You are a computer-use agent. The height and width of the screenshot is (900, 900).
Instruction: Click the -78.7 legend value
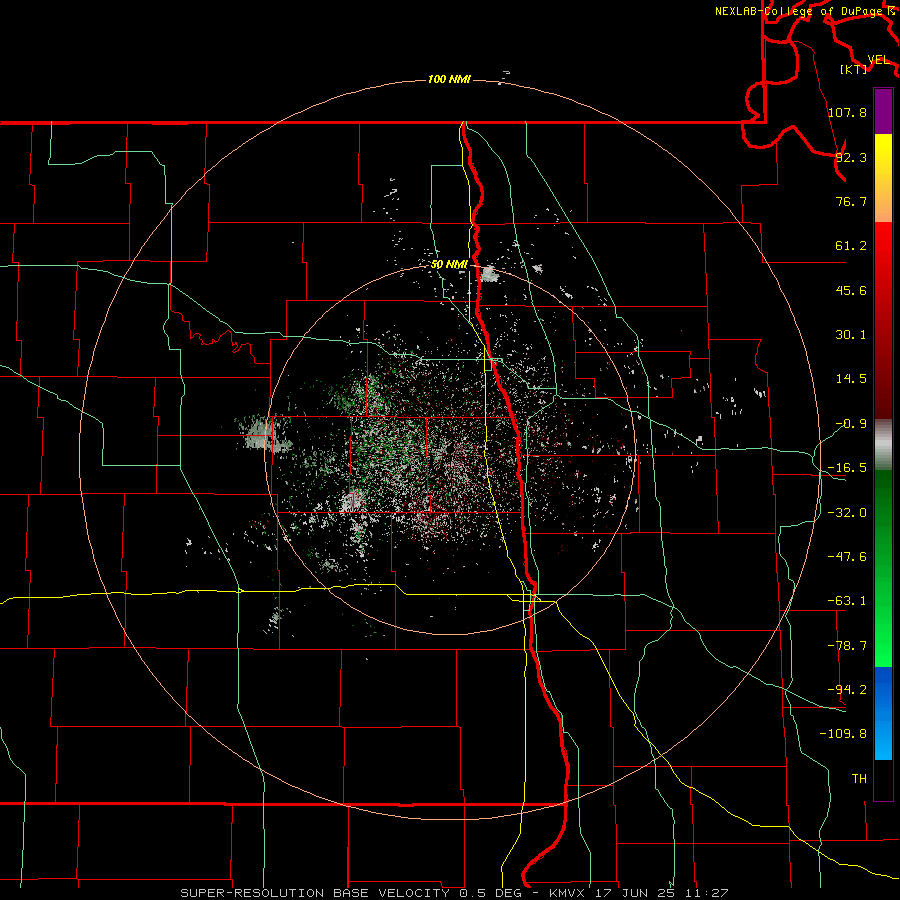848,646
